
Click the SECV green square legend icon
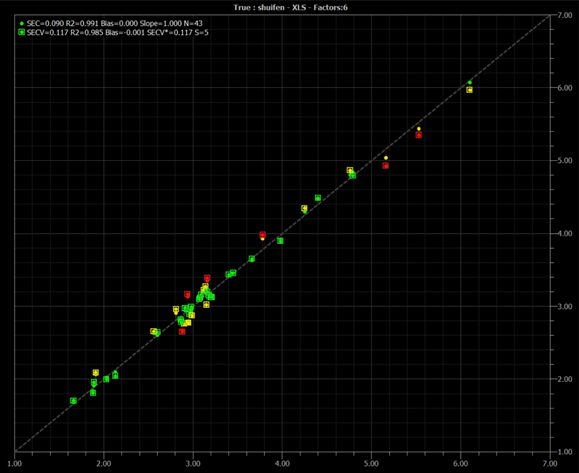coord(21,32)
